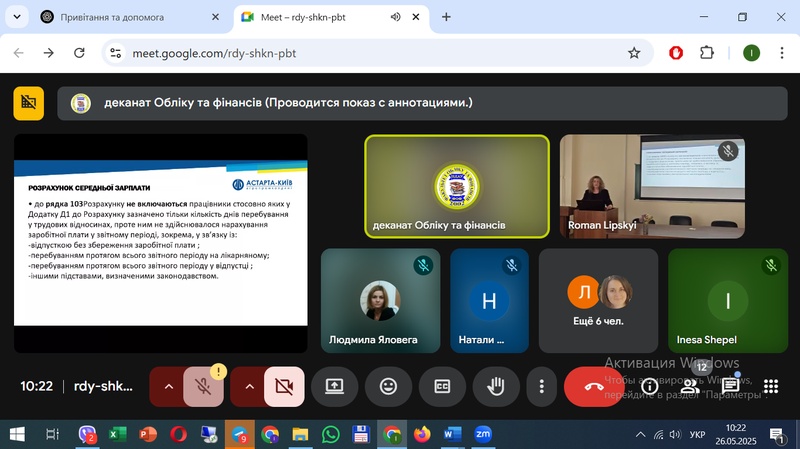The width and height of the screenshot is (800, 449).
Task: Open the activities grid icon
Action: click(771, 386)
